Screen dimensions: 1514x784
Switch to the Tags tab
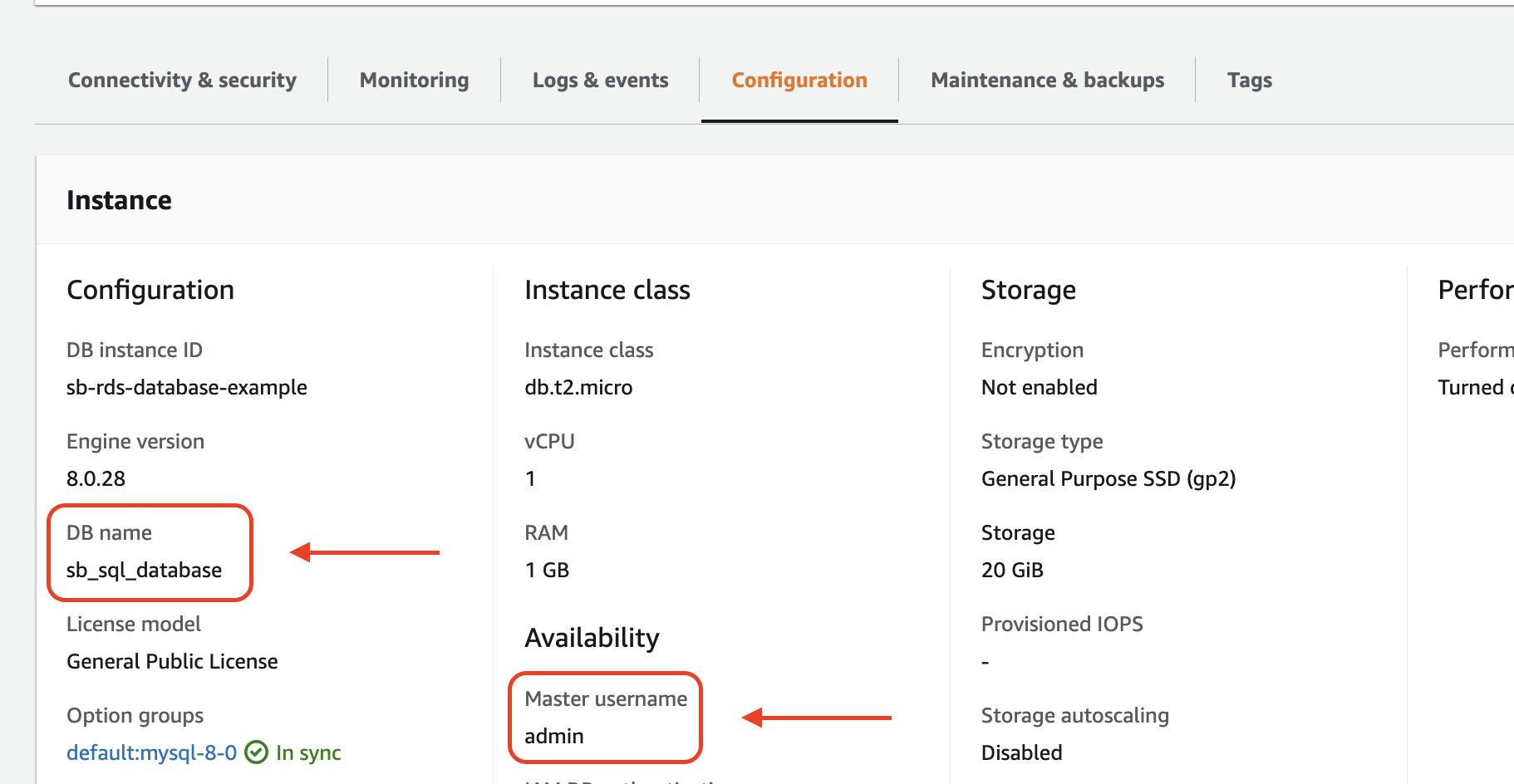click(x=1249, y=81)
